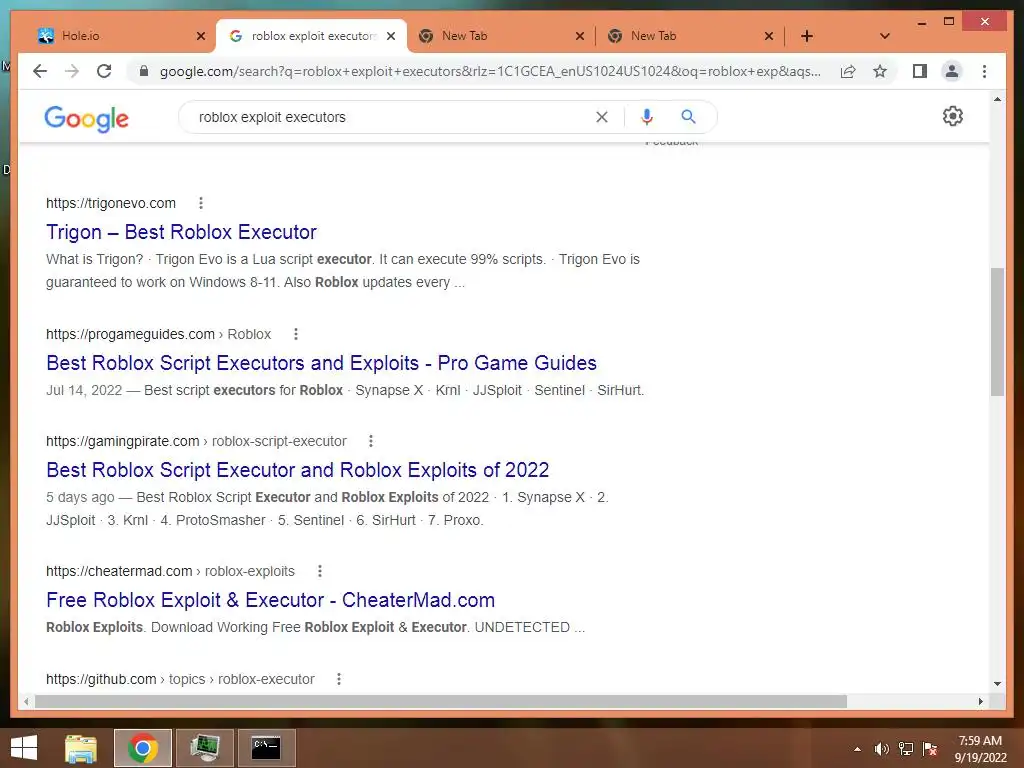
Task: Open the Command Prompt taskbar icon
Action: point(266,748)
